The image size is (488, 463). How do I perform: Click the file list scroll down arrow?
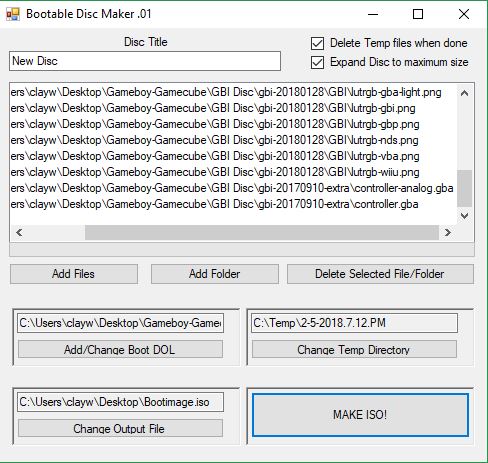tap(464, 216)
